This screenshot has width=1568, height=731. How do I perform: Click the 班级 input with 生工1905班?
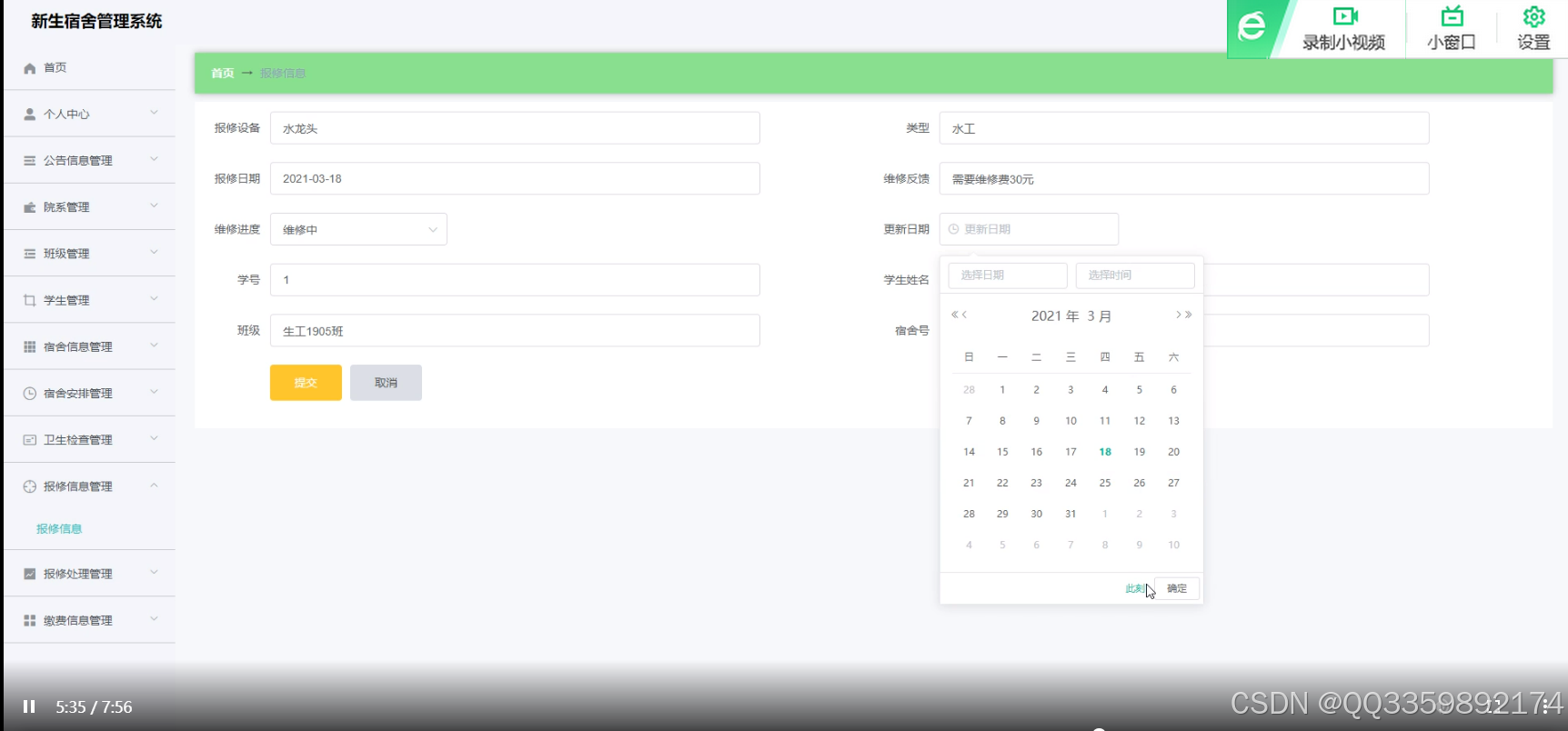coord(515,331)
